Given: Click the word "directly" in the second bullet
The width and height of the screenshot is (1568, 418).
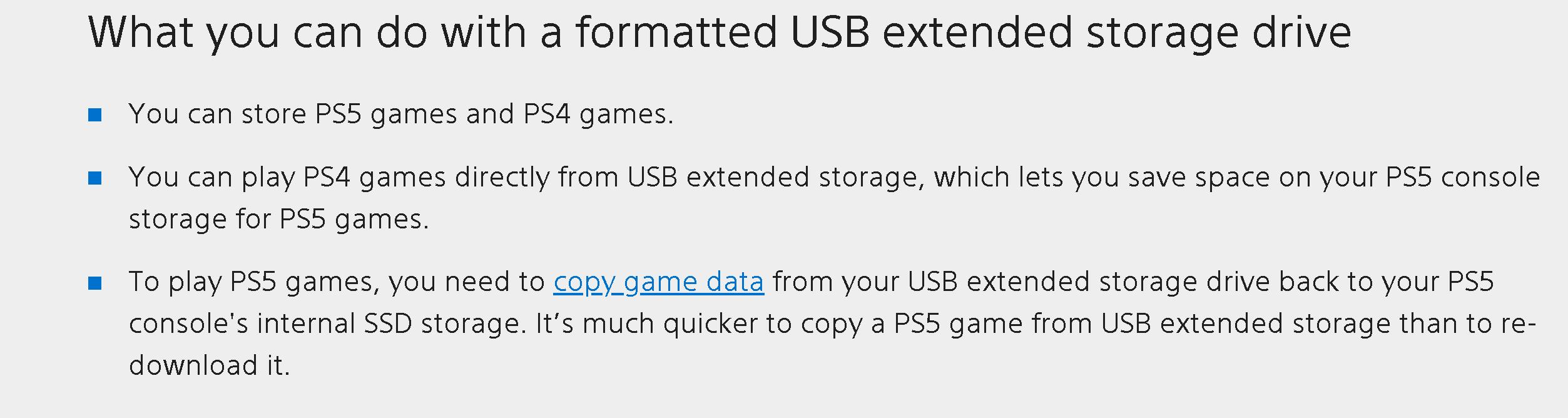Looking at the screenshot, I should pyautogui.click(x=502, y=178).
